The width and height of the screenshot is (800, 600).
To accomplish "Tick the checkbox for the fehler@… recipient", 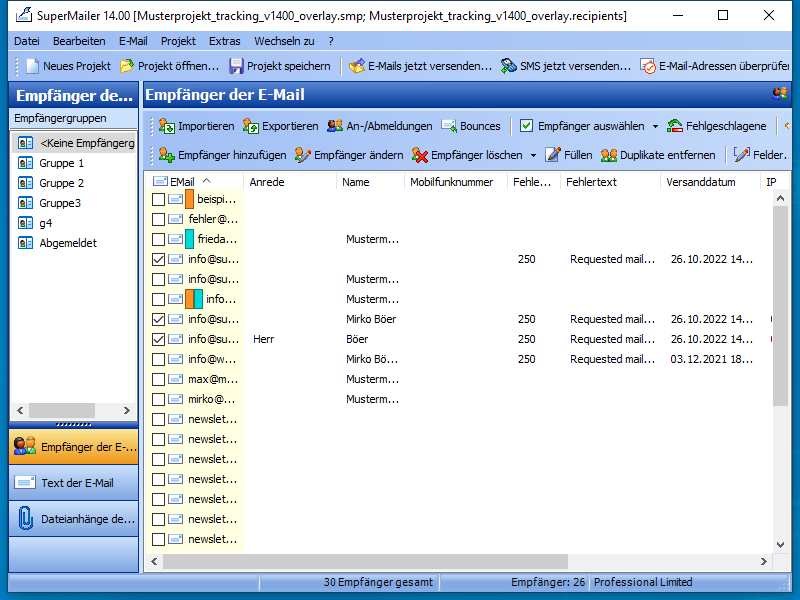I will [x=158, y=219].
